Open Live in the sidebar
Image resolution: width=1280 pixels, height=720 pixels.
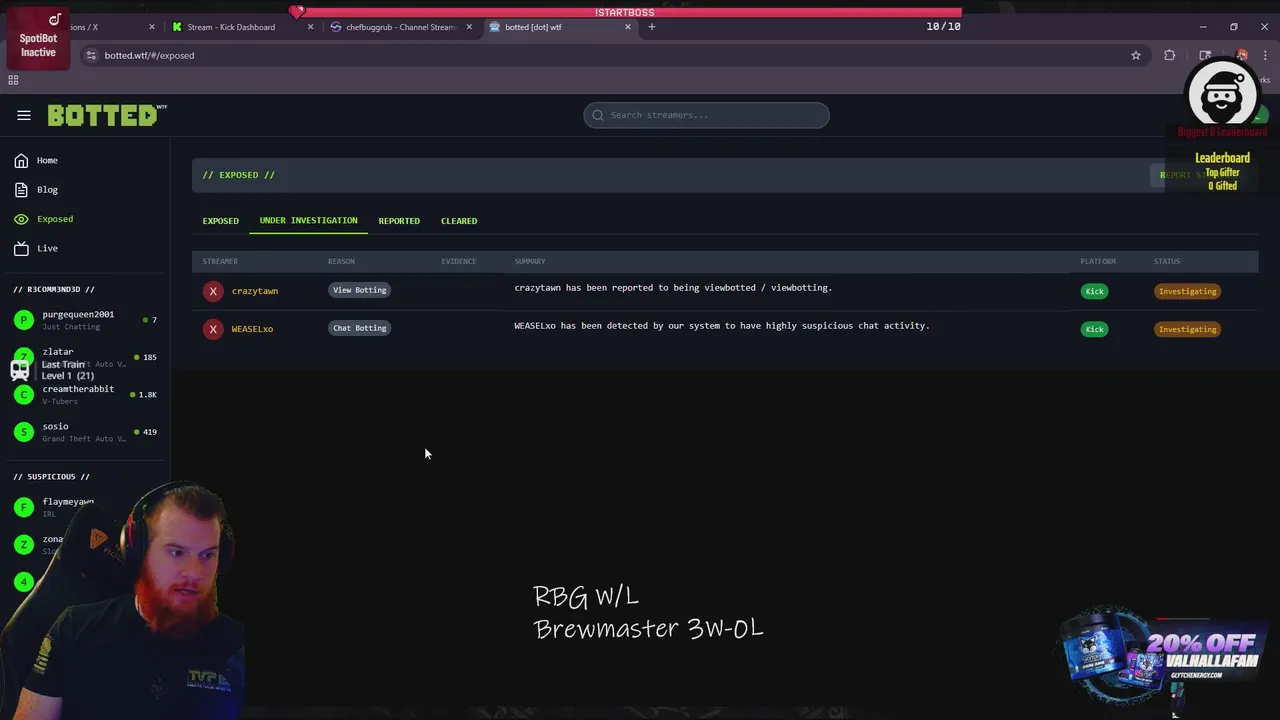tap(47, 248)
